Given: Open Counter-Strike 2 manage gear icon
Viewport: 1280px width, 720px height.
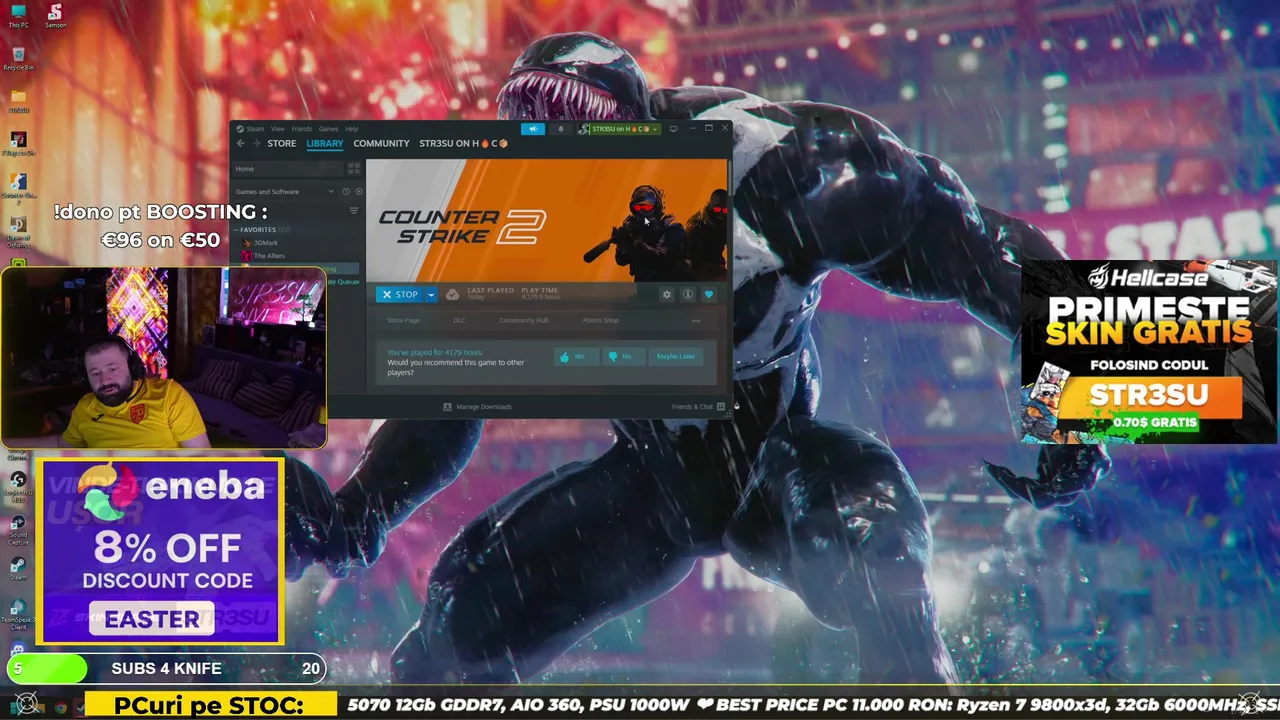Looking at the screenshot, I should tap(667, 294).
